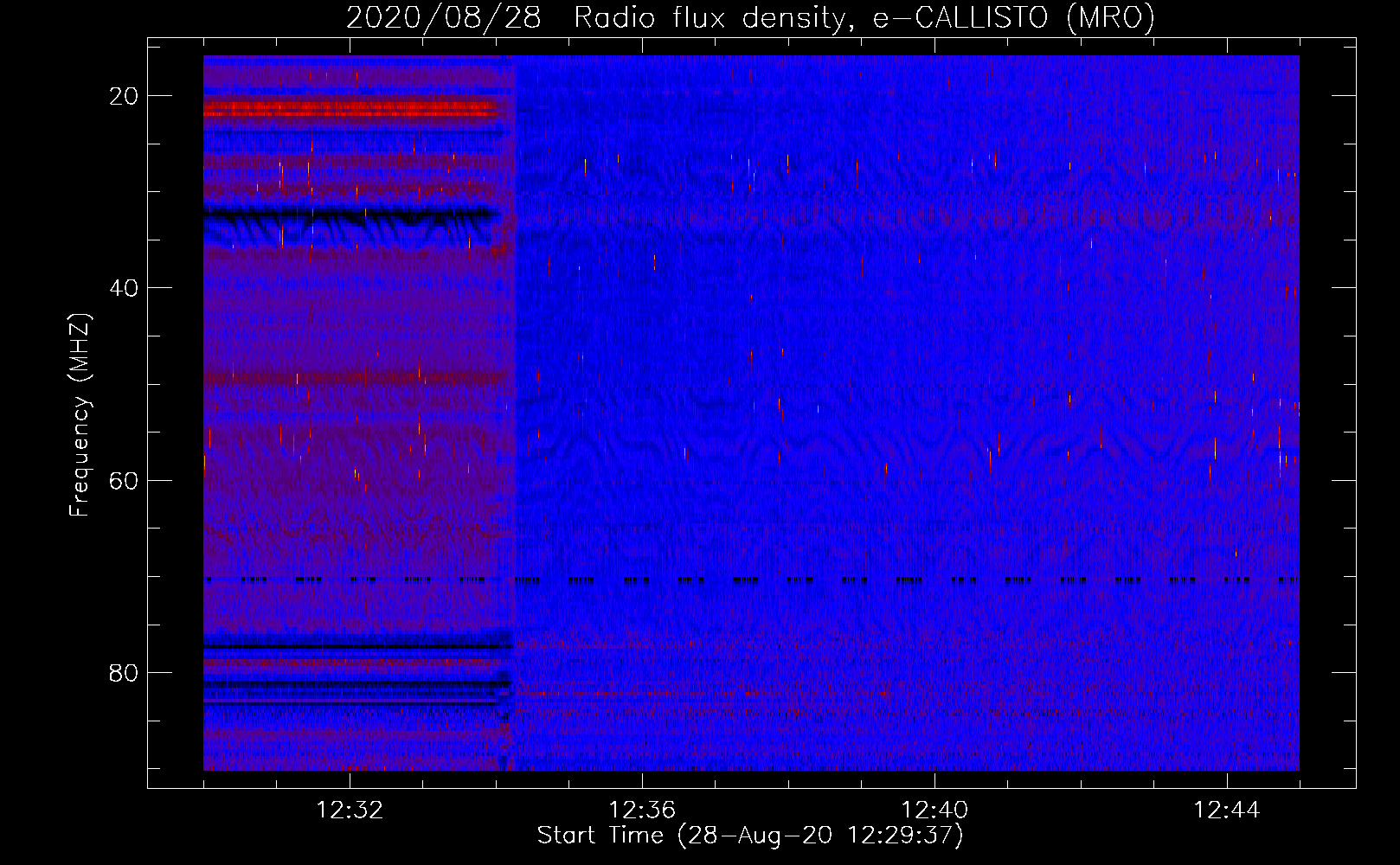Image resolution: width=1400 pixels, height=865 pixels.
Task: Click the 12:44 time tick label
Action: 1227,811
